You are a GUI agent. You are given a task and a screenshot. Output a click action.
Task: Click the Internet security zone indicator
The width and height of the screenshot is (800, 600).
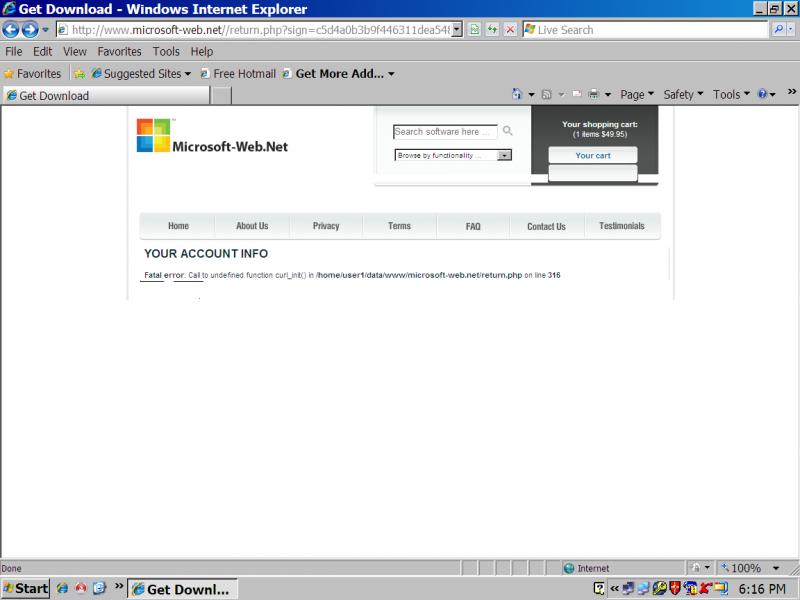(586, 568)
